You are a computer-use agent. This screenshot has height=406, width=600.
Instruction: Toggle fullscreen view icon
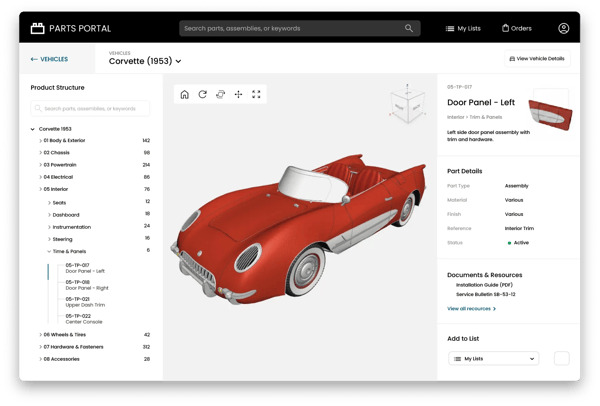click(x=256, y=94)
